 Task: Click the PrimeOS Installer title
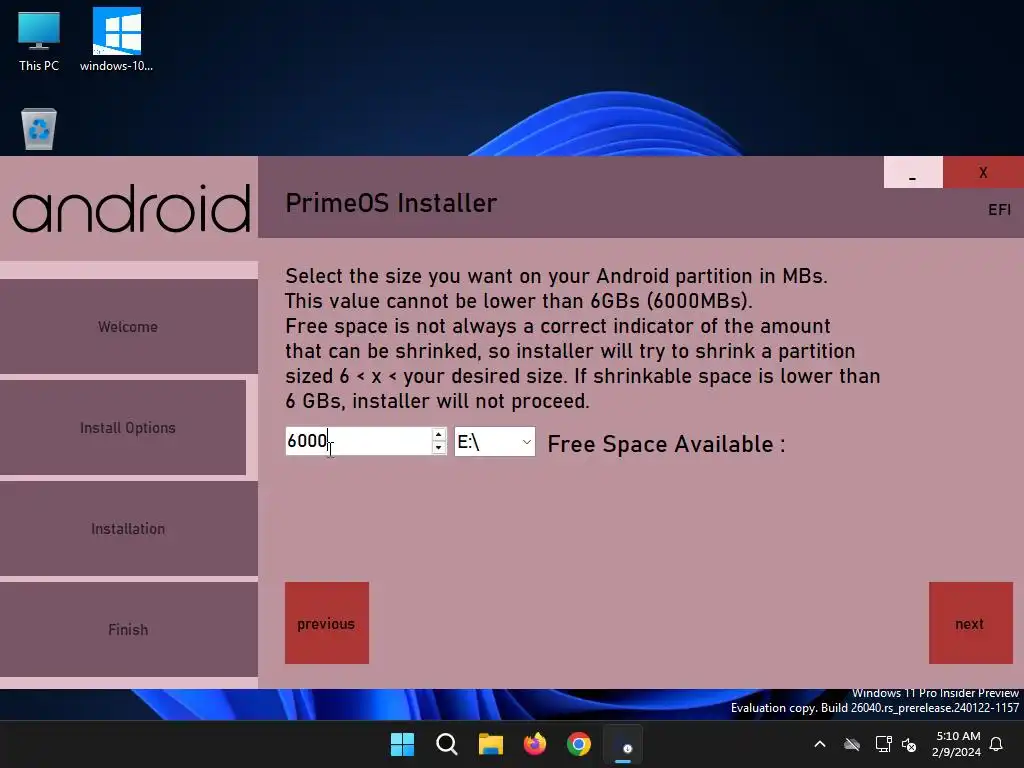(391, 203)
